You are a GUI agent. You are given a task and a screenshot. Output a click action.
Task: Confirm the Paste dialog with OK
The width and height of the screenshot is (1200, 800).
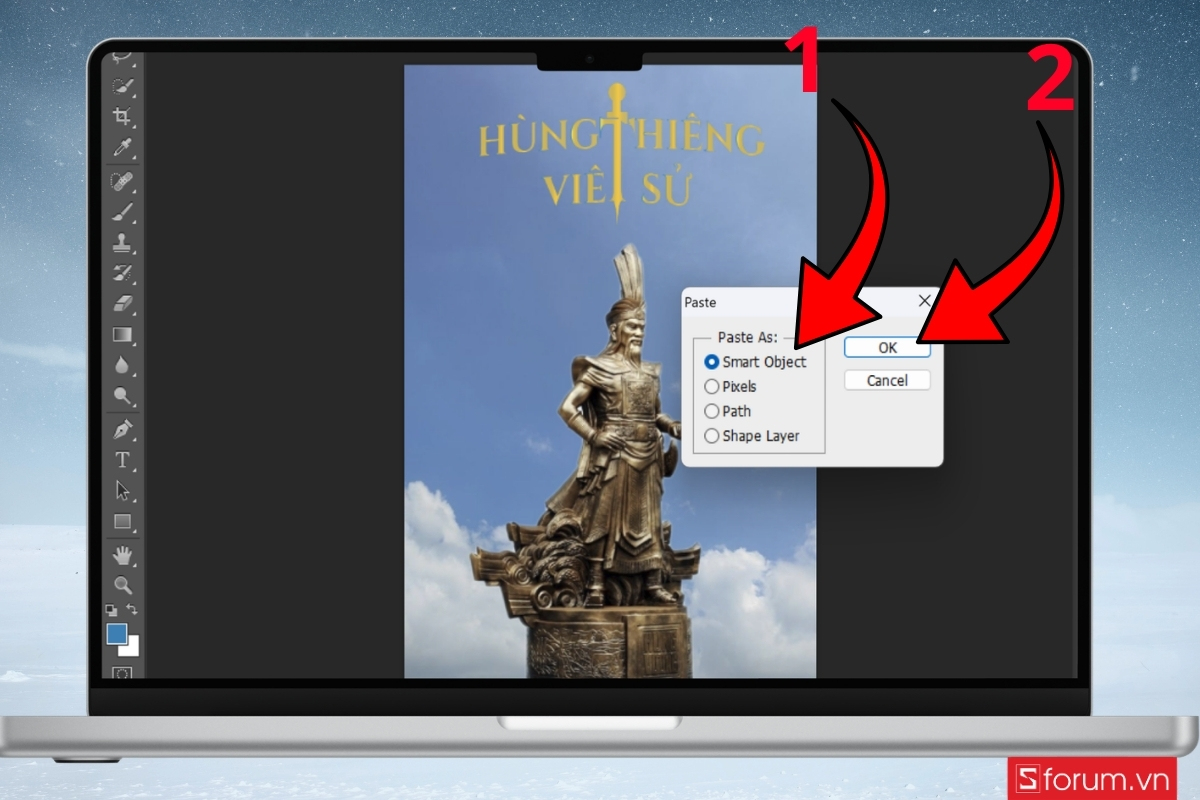(x=887, y=348)
